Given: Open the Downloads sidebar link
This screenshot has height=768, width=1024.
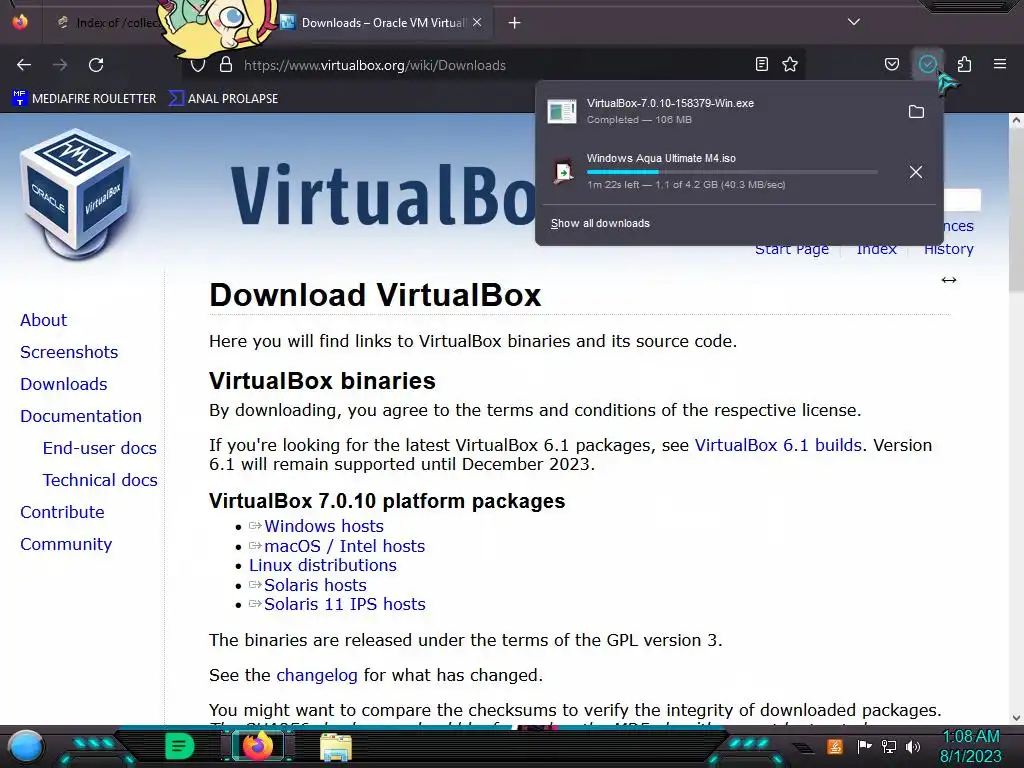Looking at the screenshot, I should [64, 384].
